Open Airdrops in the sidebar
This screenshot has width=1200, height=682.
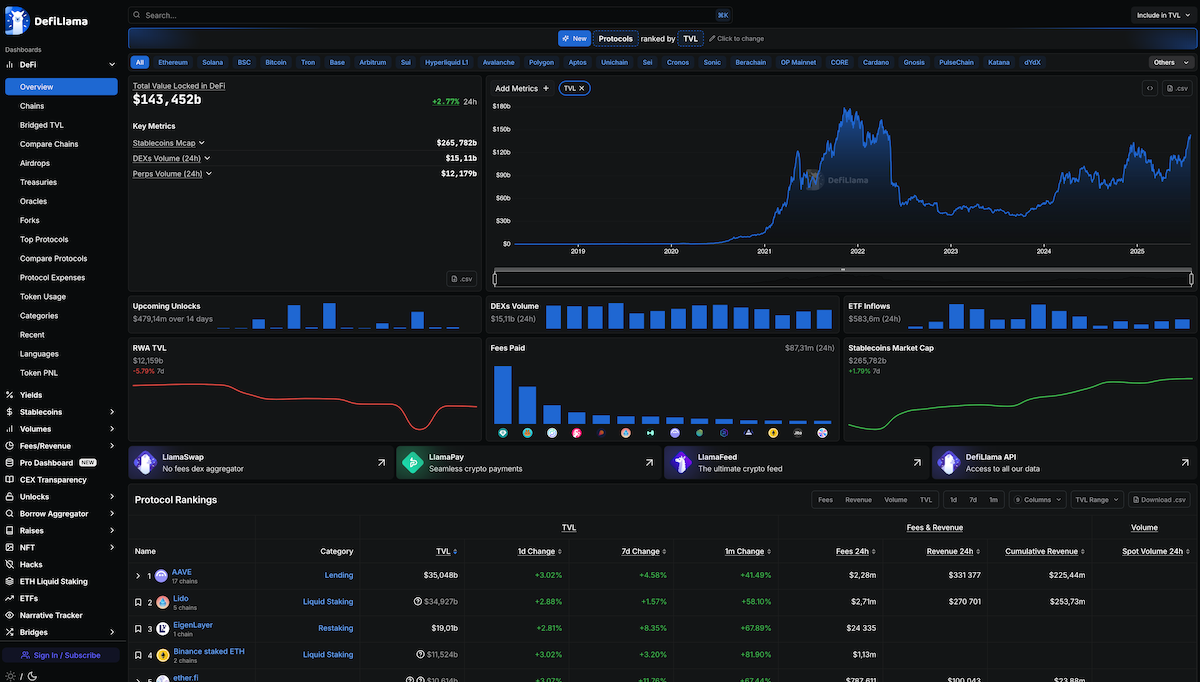click(35, 163)
